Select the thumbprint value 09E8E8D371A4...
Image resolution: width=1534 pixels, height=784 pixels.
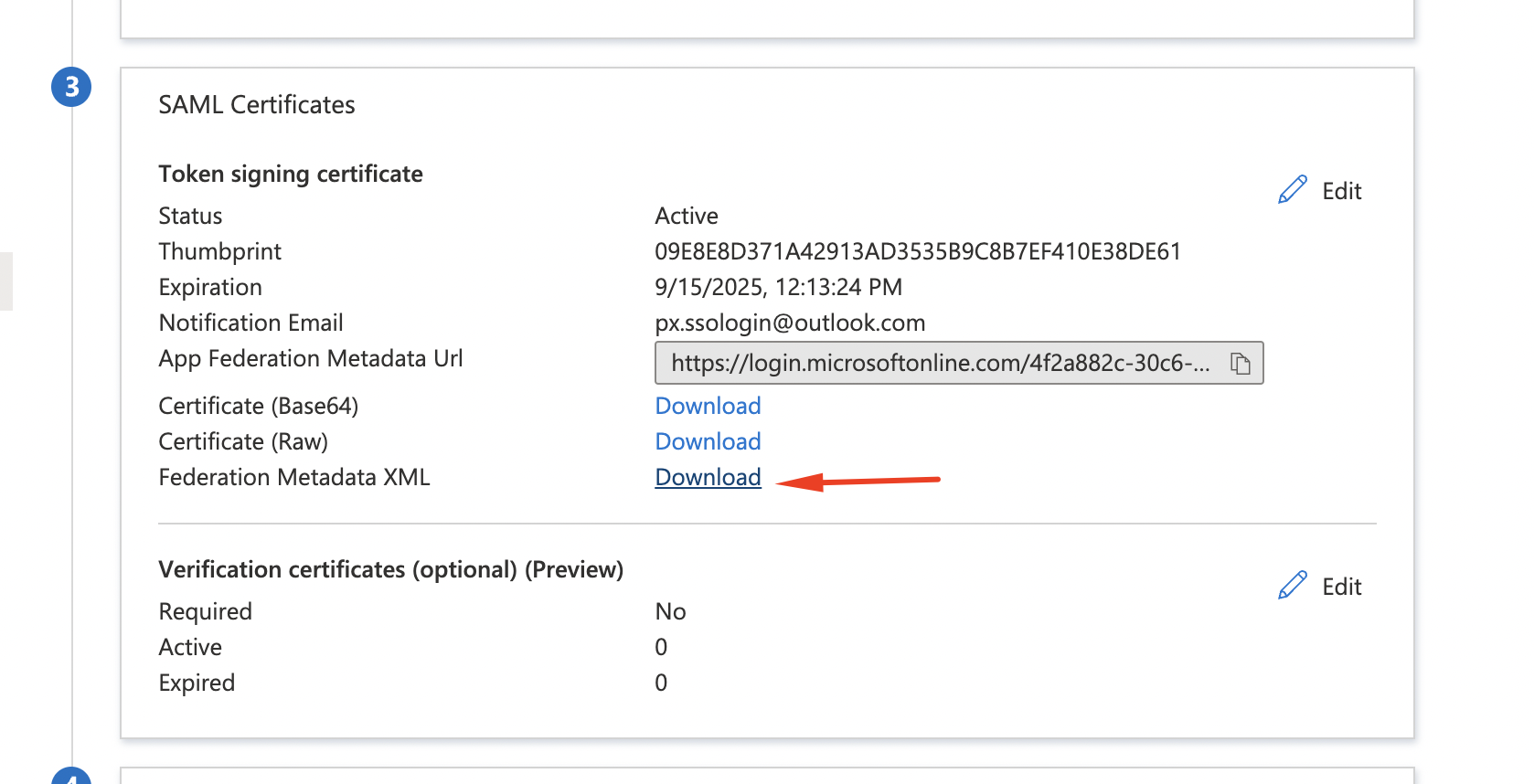pos(918,251)
